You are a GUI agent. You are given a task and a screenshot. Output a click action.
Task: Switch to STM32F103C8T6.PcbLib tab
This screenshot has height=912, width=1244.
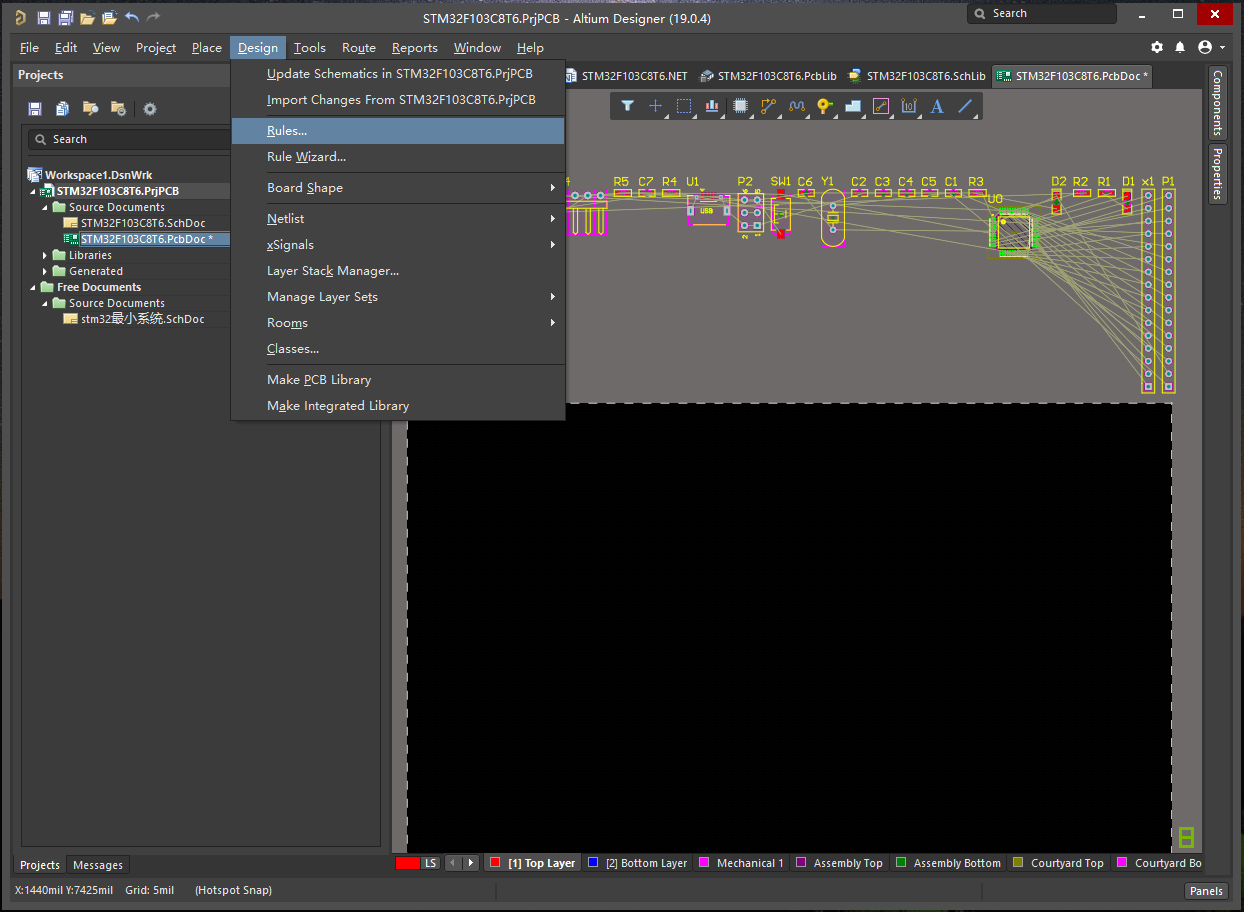click(768, 76)
